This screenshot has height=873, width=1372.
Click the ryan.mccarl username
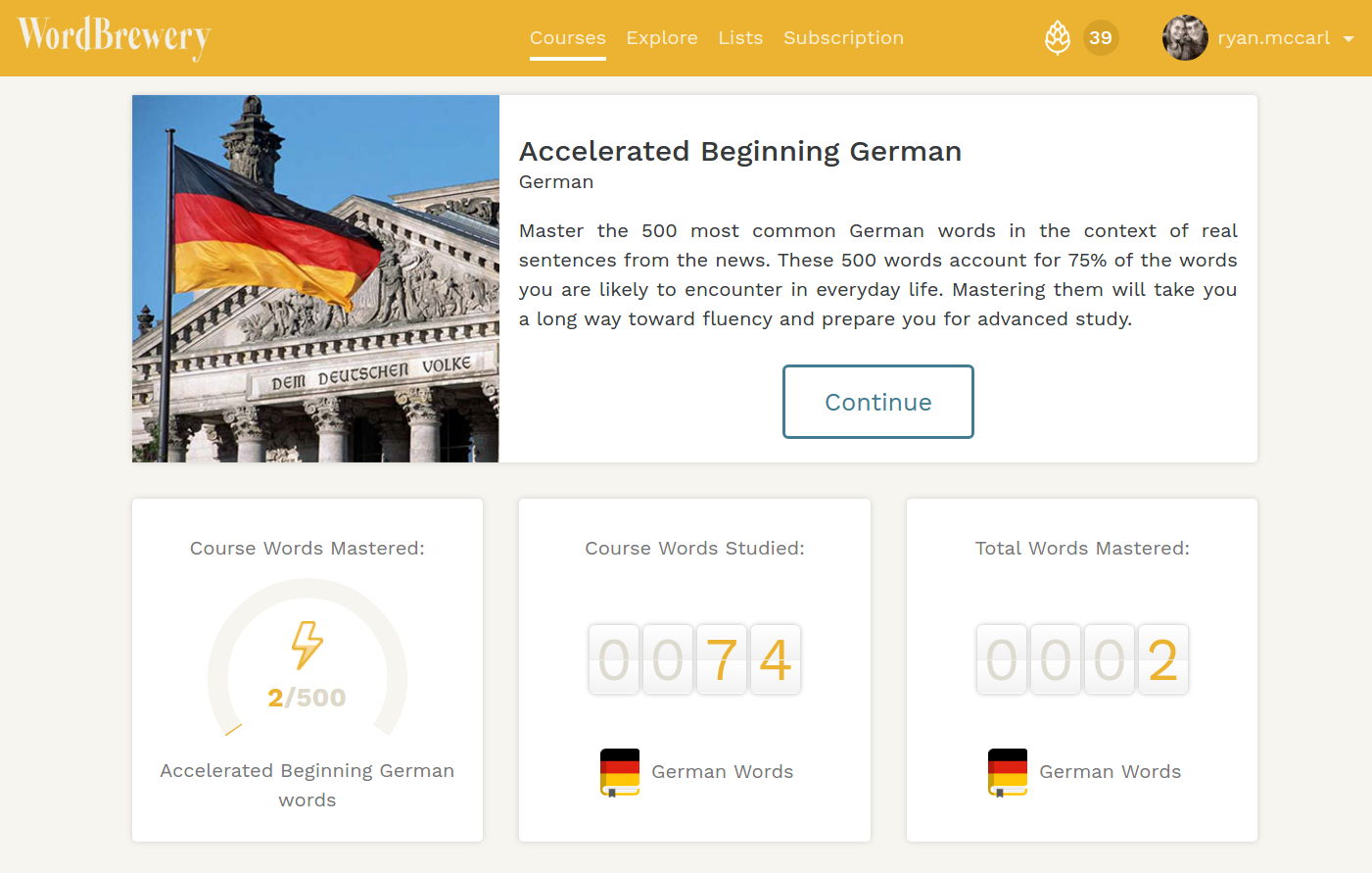(1274, 38)
